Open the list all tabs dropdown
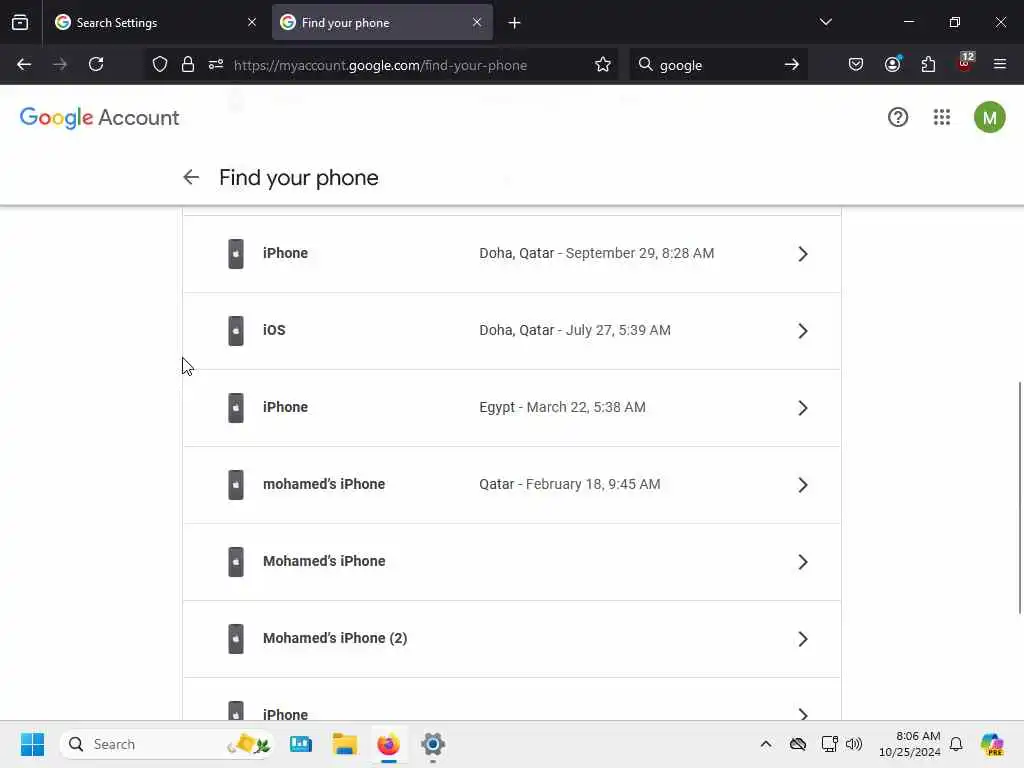The image size is (1024, 768). click(825, 22)
